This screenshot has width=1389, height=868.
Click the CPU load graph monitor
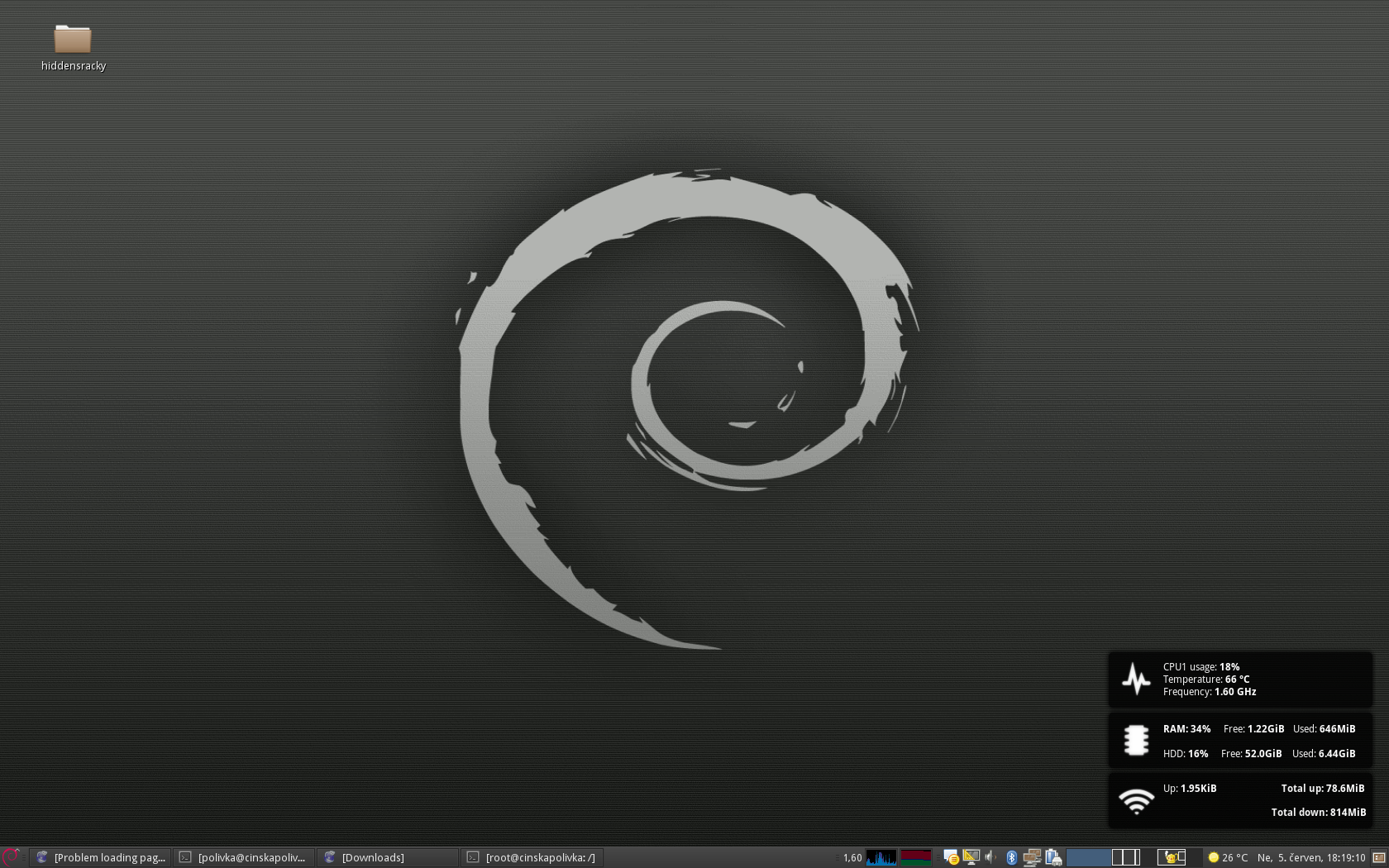881,857
